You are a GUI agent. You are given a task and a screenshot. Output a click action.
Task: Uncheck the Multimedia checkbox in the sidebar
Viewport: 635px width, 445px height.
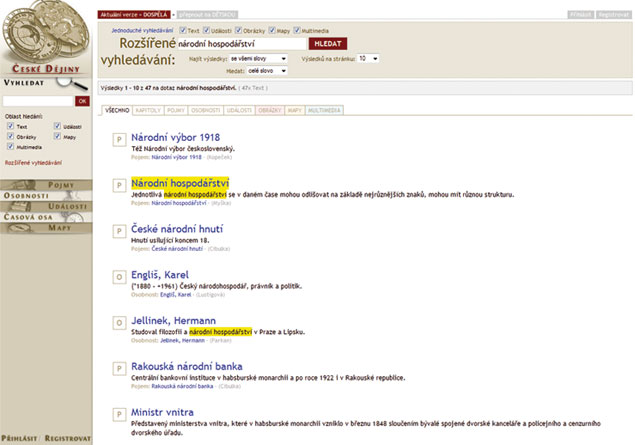[x=10, y=146]
